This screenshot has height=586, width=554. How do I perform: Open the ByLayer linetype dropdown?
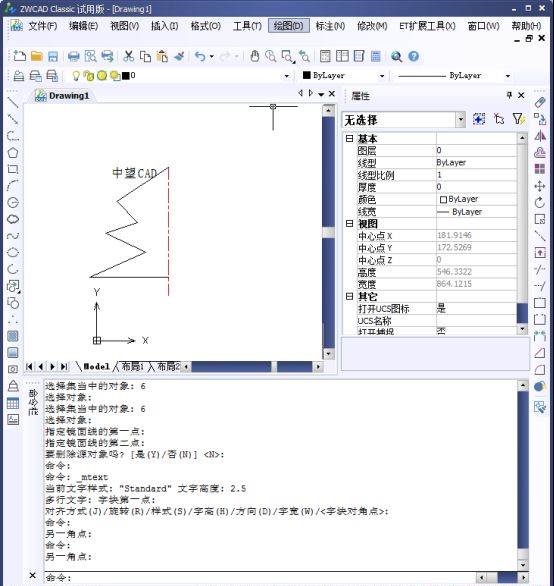(507, 76)
